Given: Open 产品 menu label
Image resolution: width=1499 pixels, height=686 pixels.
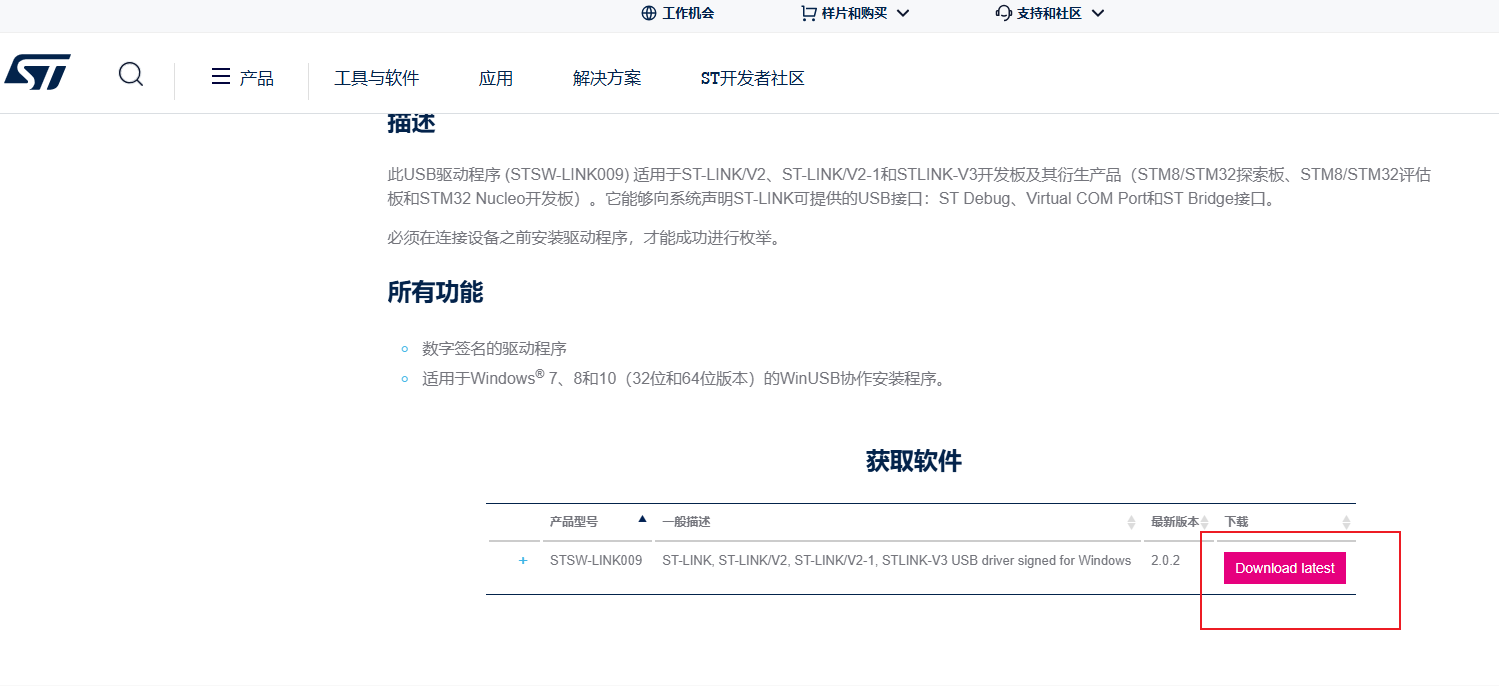Looking at the screenshot, I should 257,78.
